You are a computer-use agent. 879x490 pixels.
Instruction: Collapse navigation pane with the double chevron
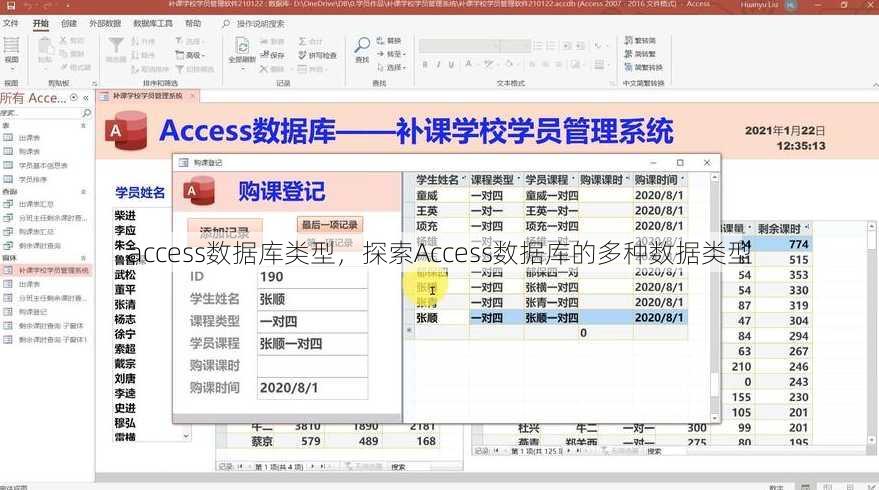pos(86,98)
